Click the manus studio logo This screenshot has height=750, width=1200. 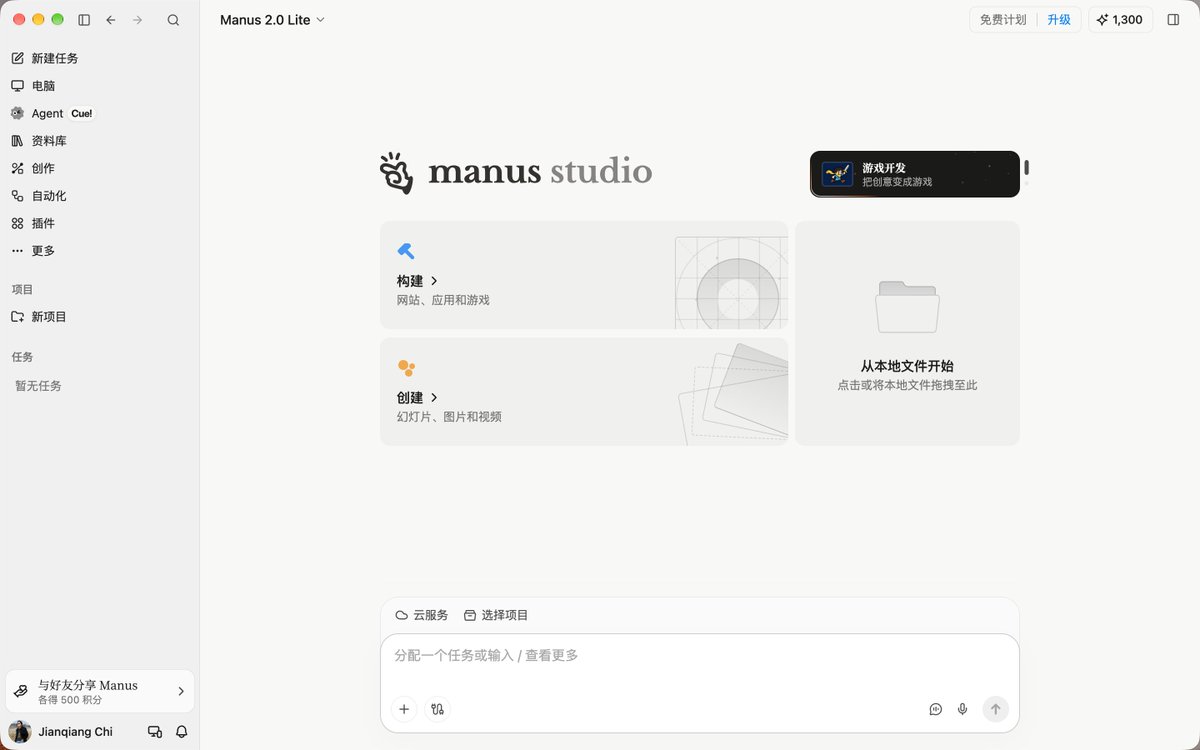tap(516, 172)
